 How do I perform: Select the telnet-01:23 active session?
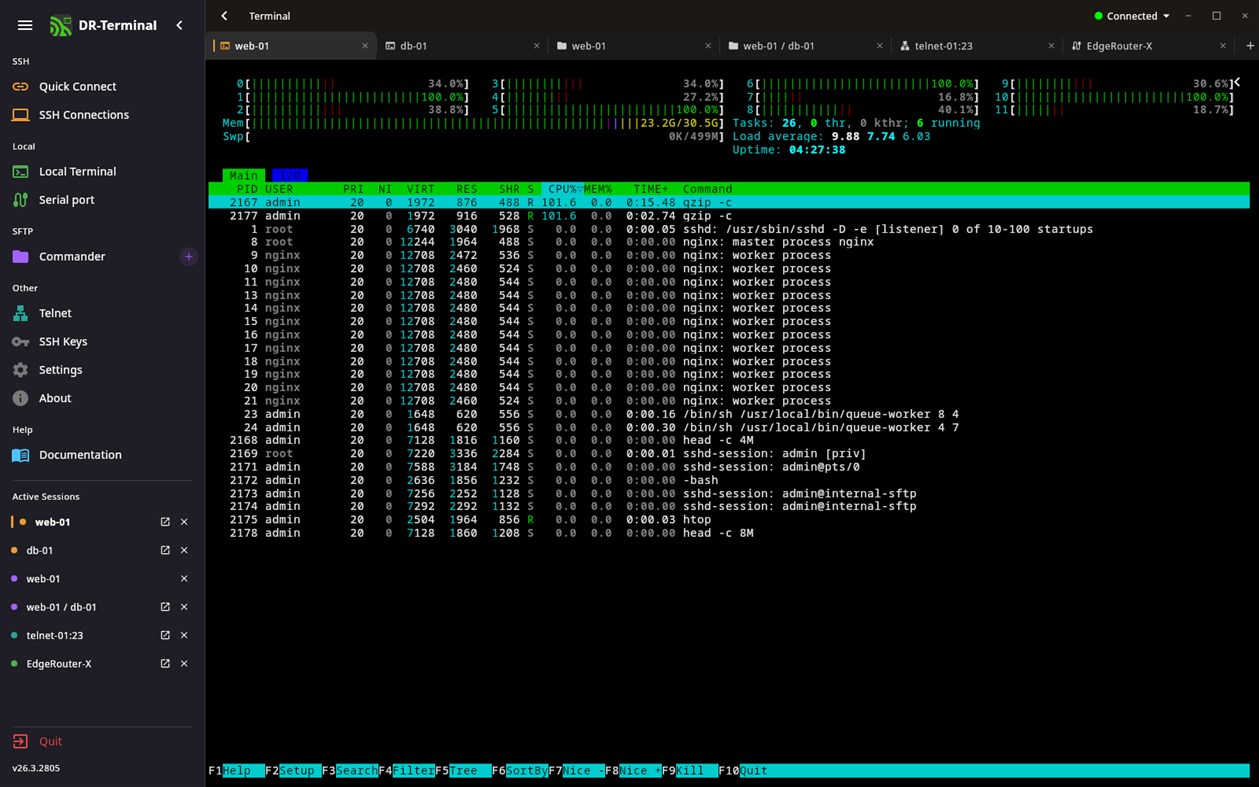click(x=55, y=635)
